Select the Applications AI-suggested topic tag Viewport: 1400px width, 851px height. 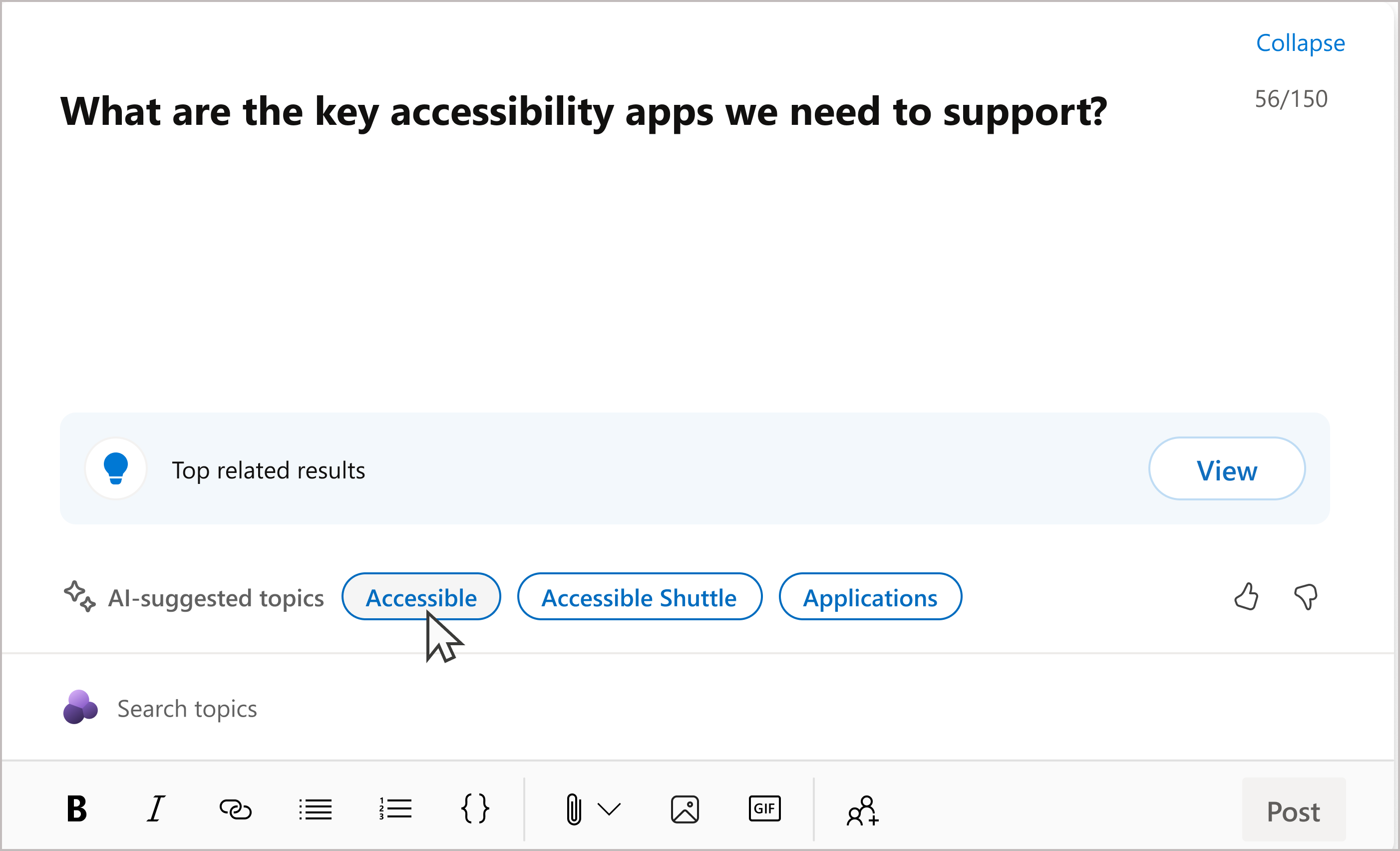(x=869, y=596)
